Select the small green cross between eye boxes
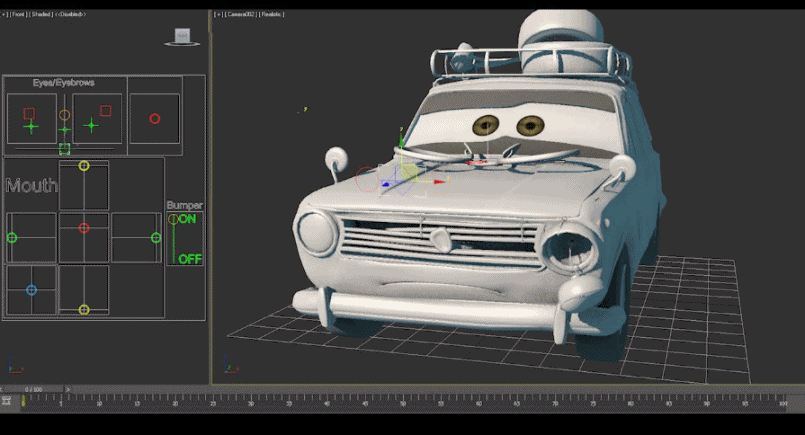 pyautogui.click(x=64, y=130)
